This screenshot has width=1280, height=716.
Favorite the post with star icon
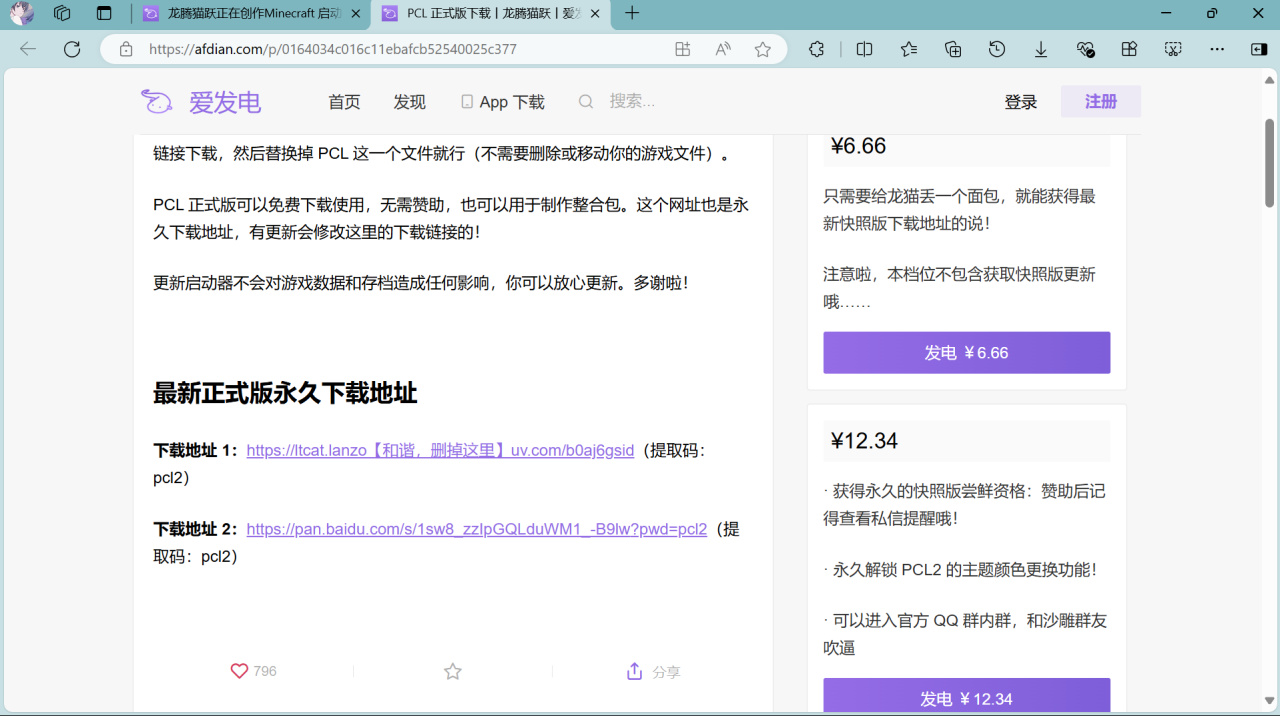[453, 671]
